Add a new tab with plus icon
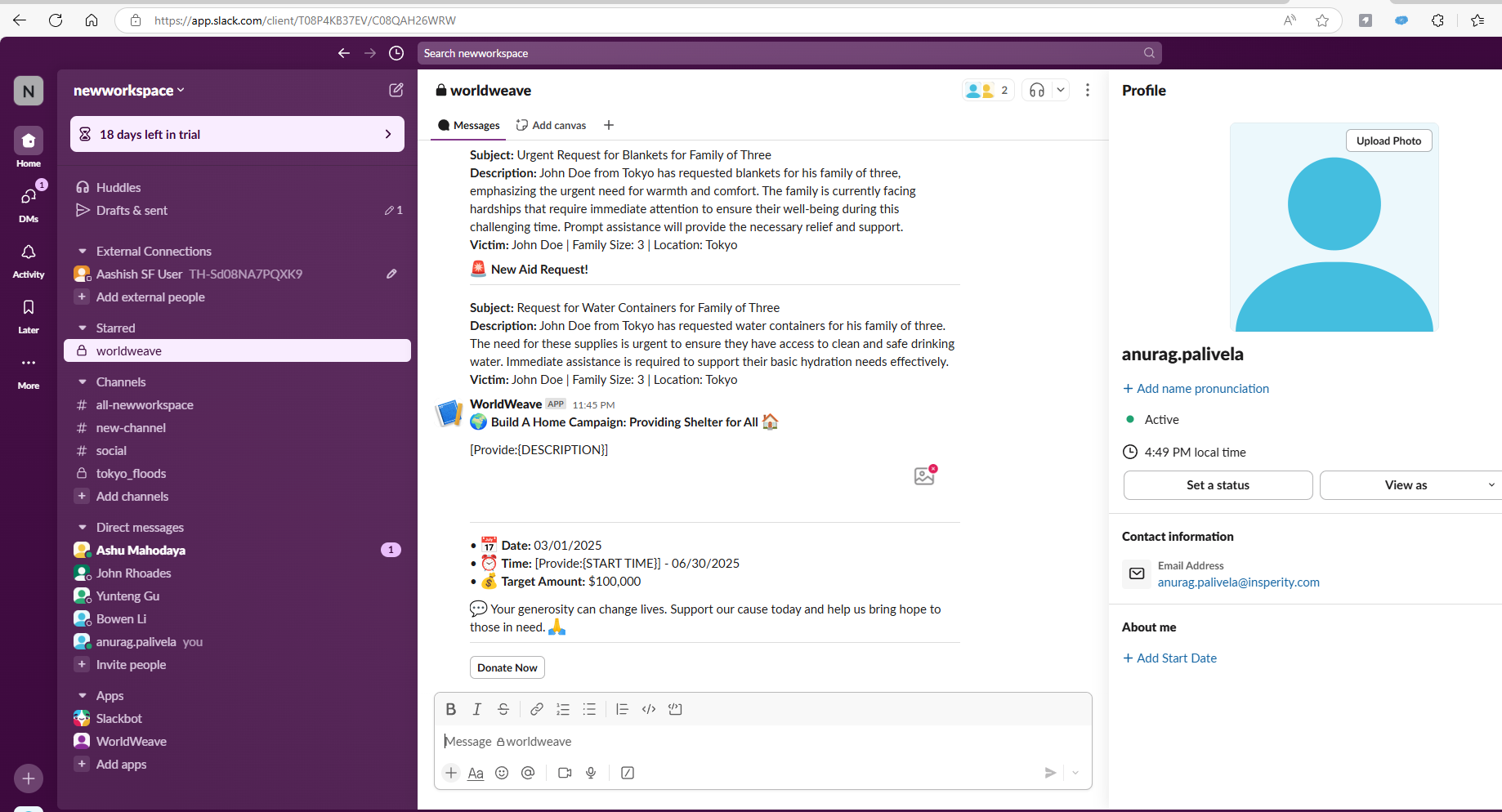 click(609, 125)
